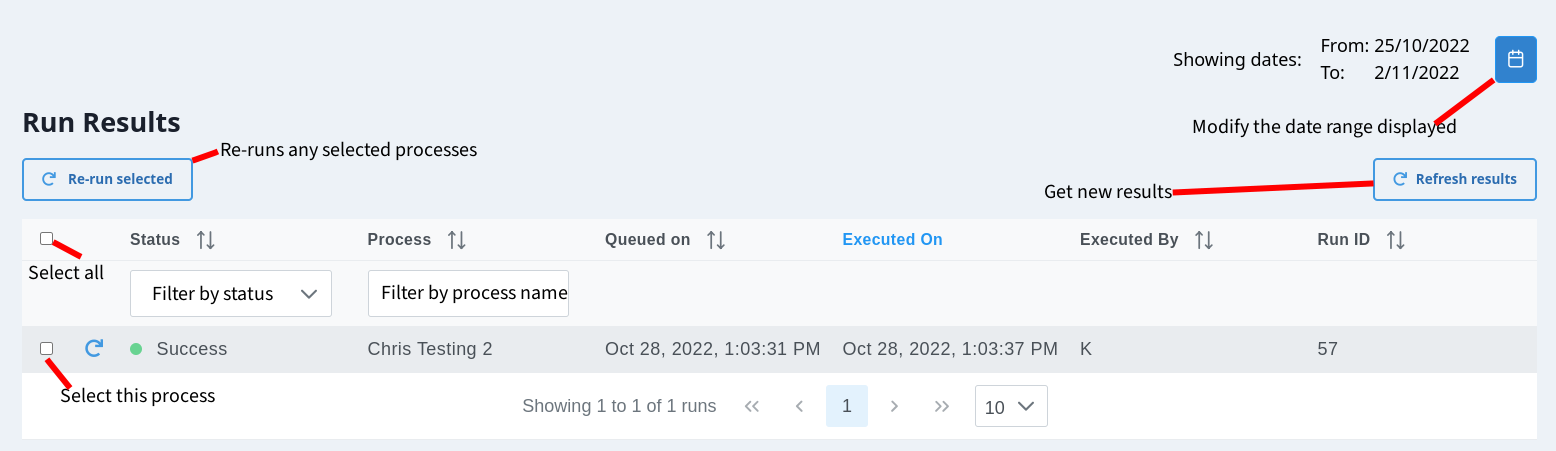Sort by Queued on column arrows
1556x451 pixels.
pyautogui.click(x=716, y=240)
